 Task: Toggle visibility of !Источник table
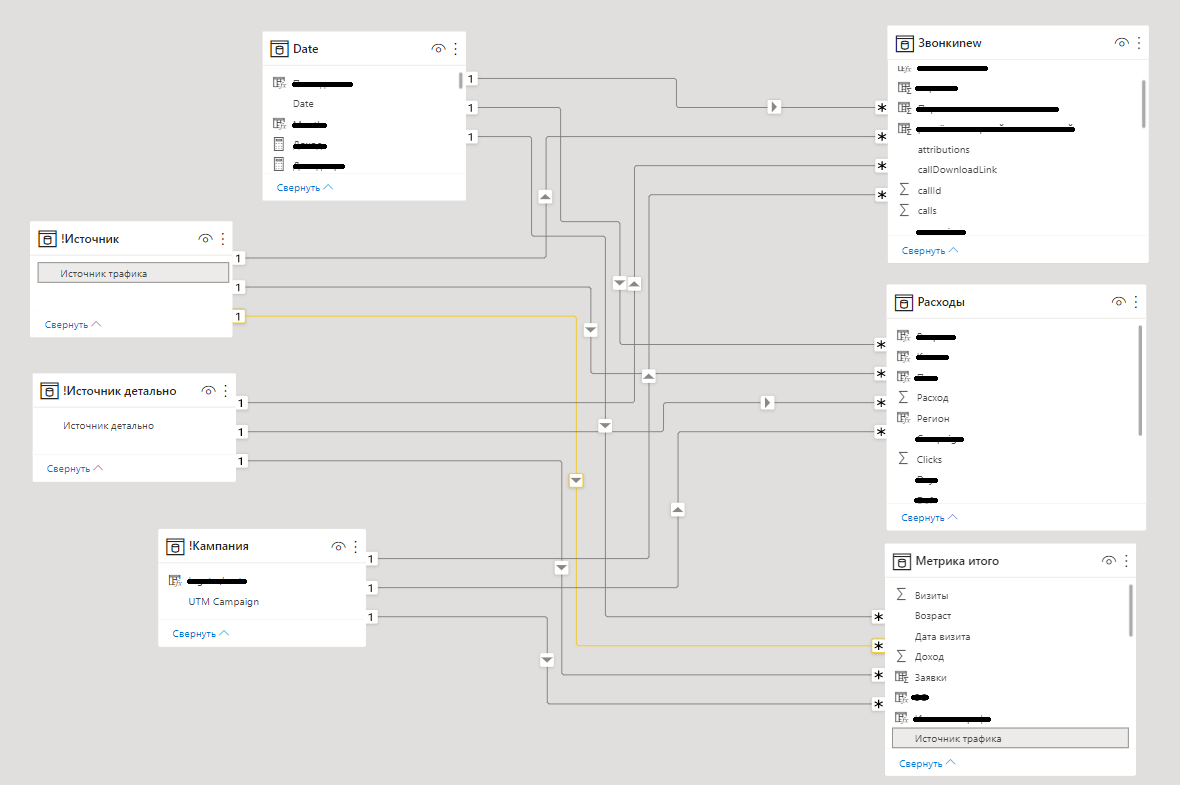[x=205, y=239]
